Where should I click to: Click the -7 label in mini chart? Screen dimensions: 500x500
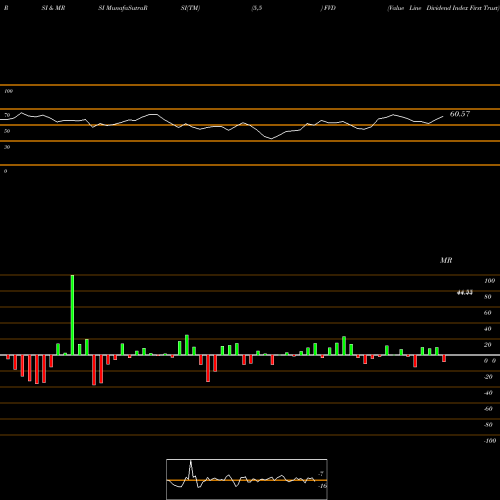pos(321,474)
